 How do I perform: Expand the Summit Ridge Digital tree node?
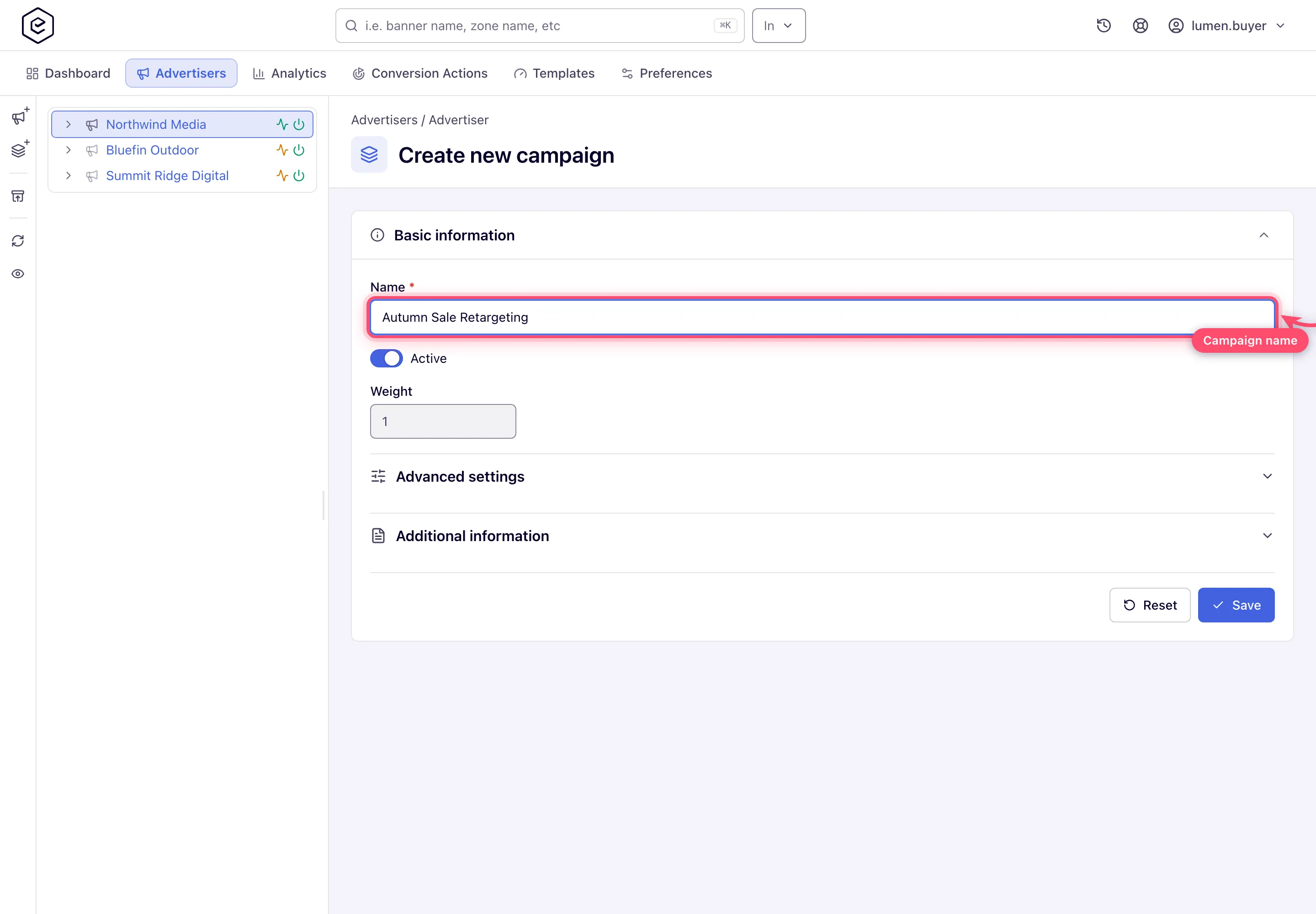coord(68,176)
